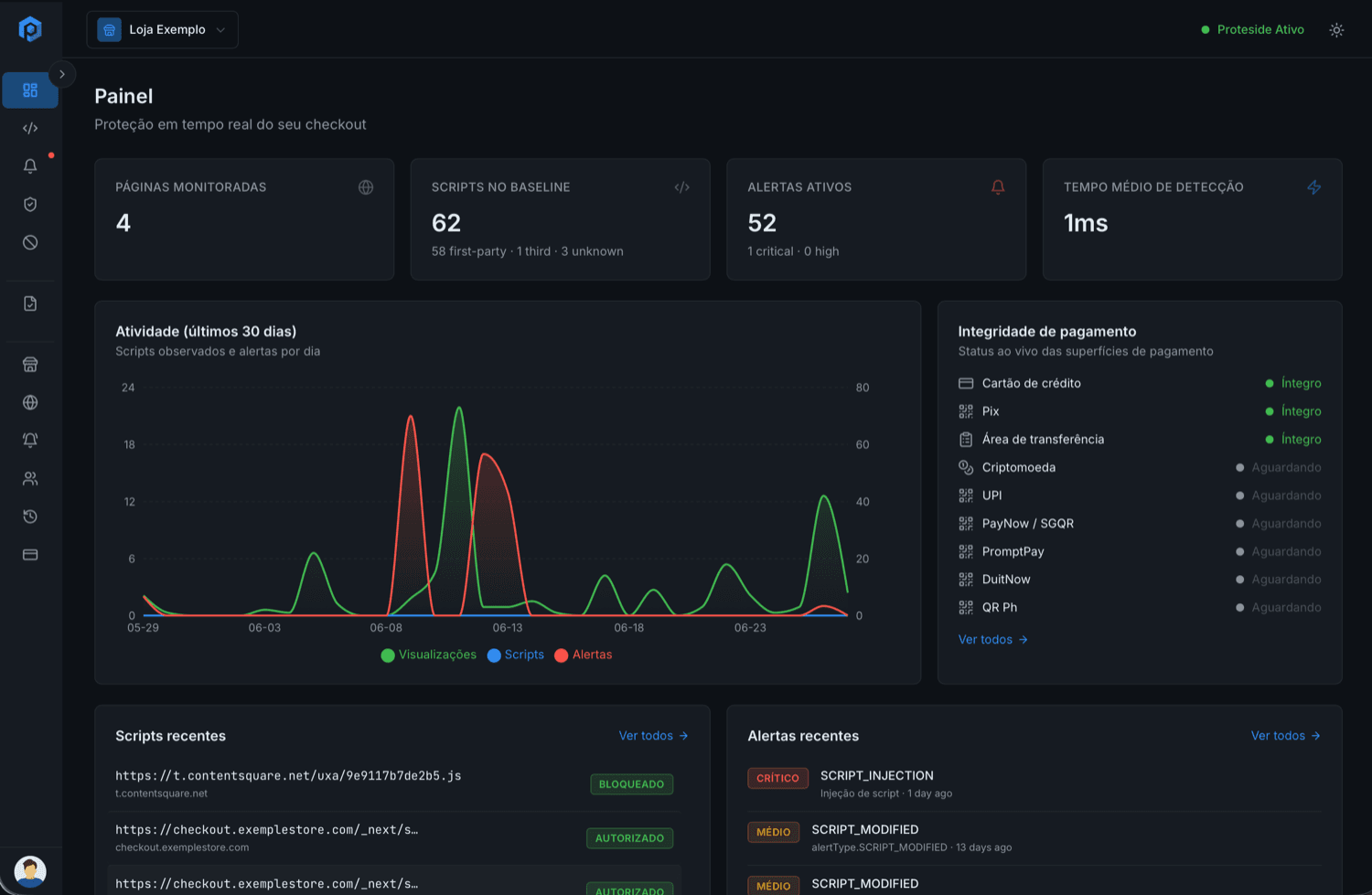Click the DuitNow QR icon
Screen dimensions: 1372x895
966,580
